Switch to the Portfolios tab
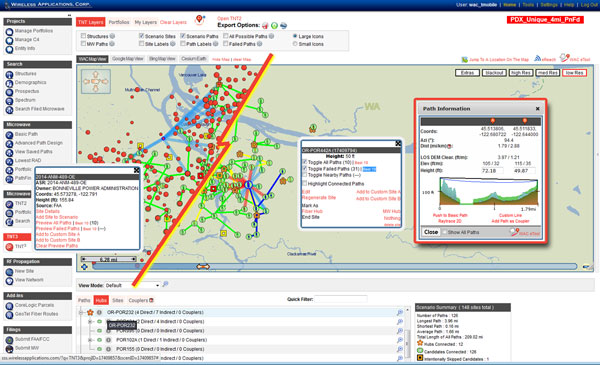The height and width of the screenshot is (365, 600). pyautogui.click(x=119, y=22)
